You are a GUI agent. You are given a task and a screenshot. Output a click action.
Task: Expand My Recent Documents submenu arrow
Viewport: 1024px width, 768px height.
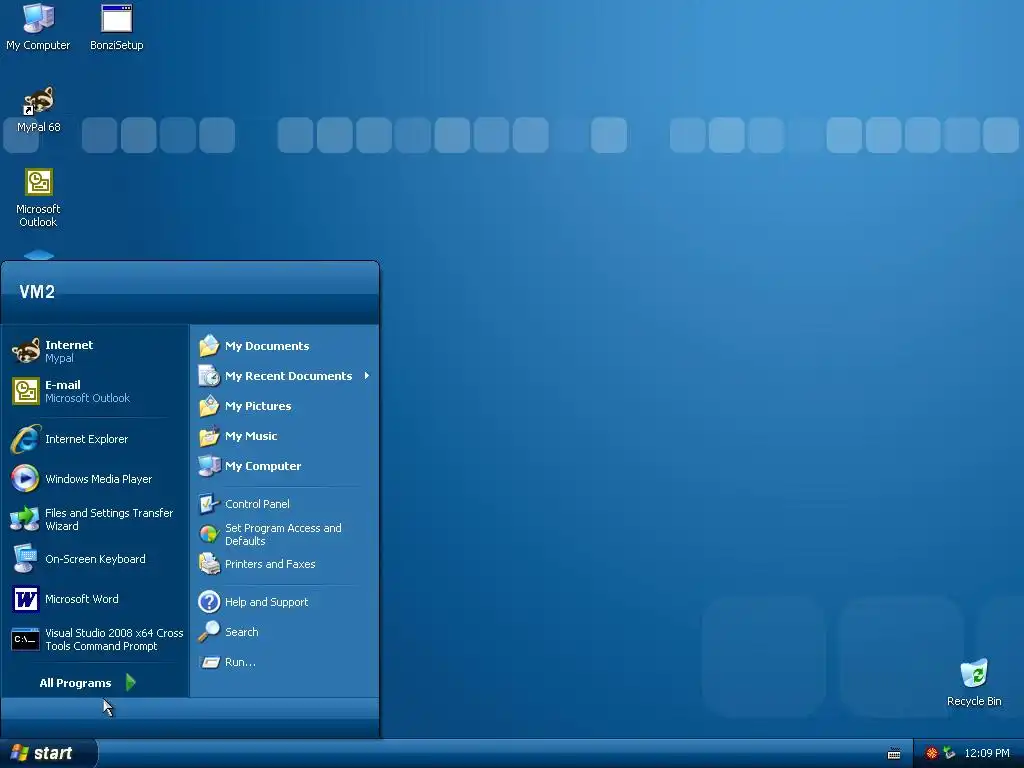pos(367,376)
